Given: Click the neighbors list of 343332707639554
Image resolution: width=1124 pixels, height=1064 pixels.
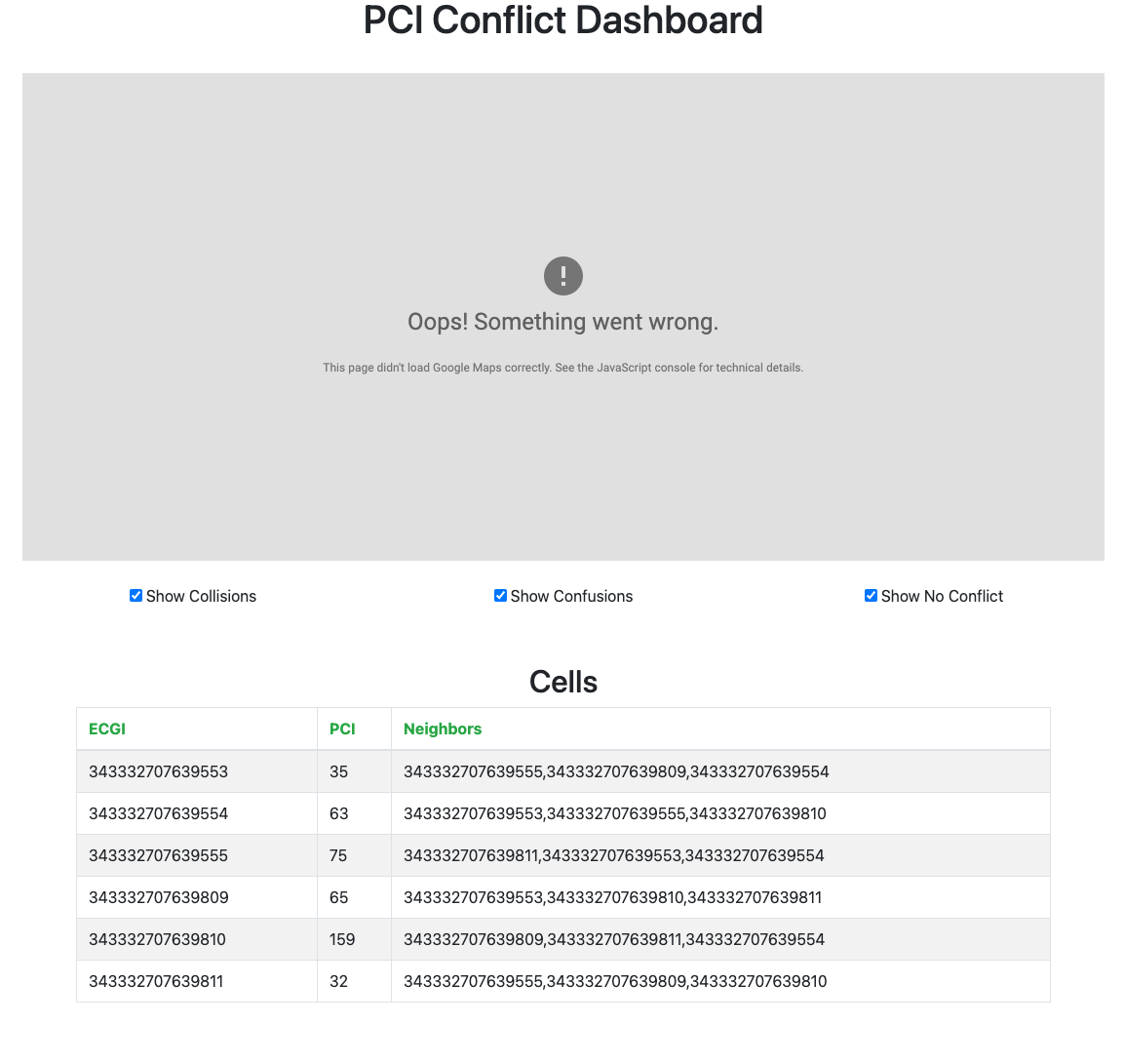Looking at the screenshot, I should [x=614, y=812].
